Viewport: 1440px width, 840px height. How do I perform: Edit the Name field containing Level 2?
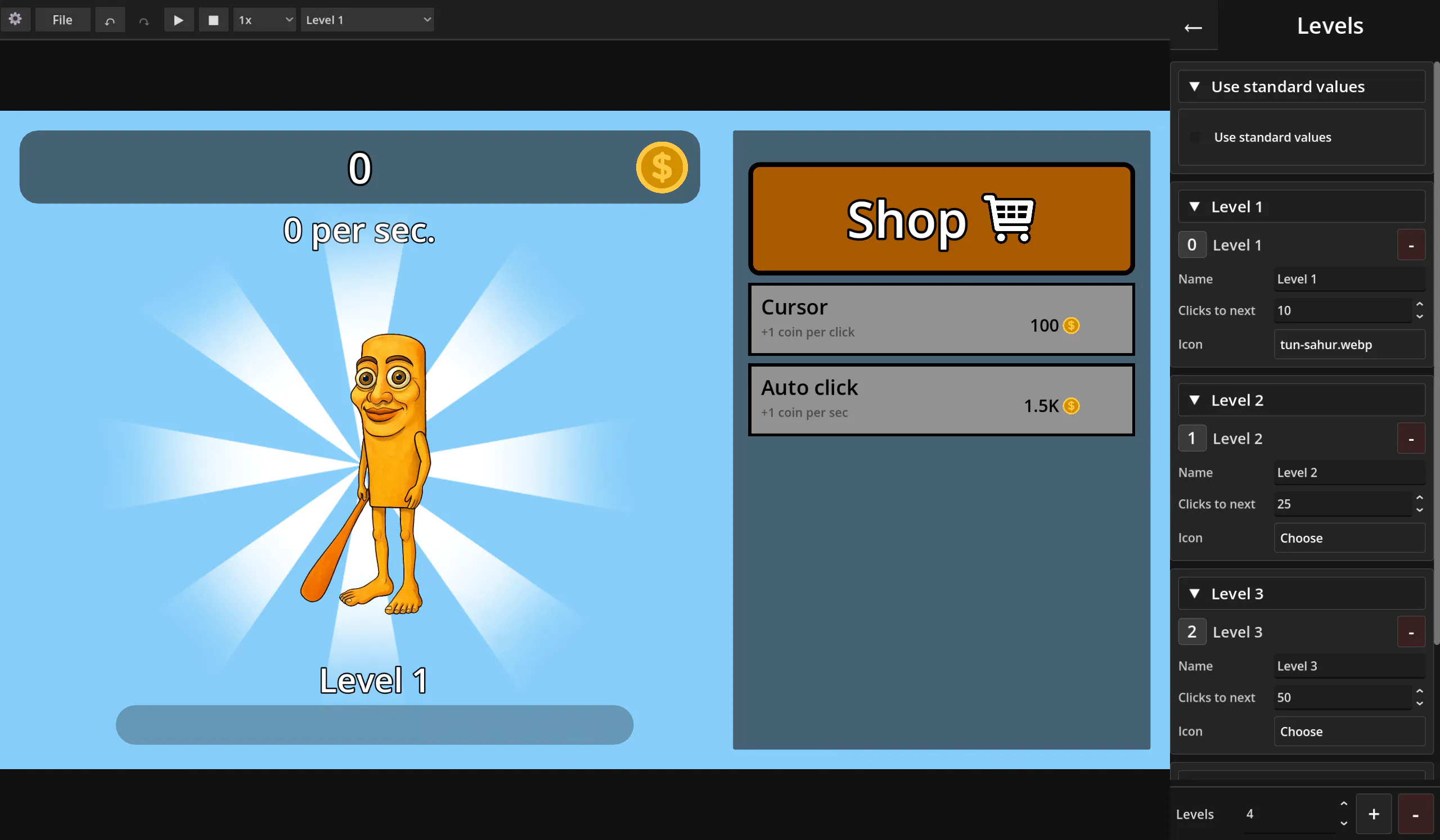(1349, 472)
